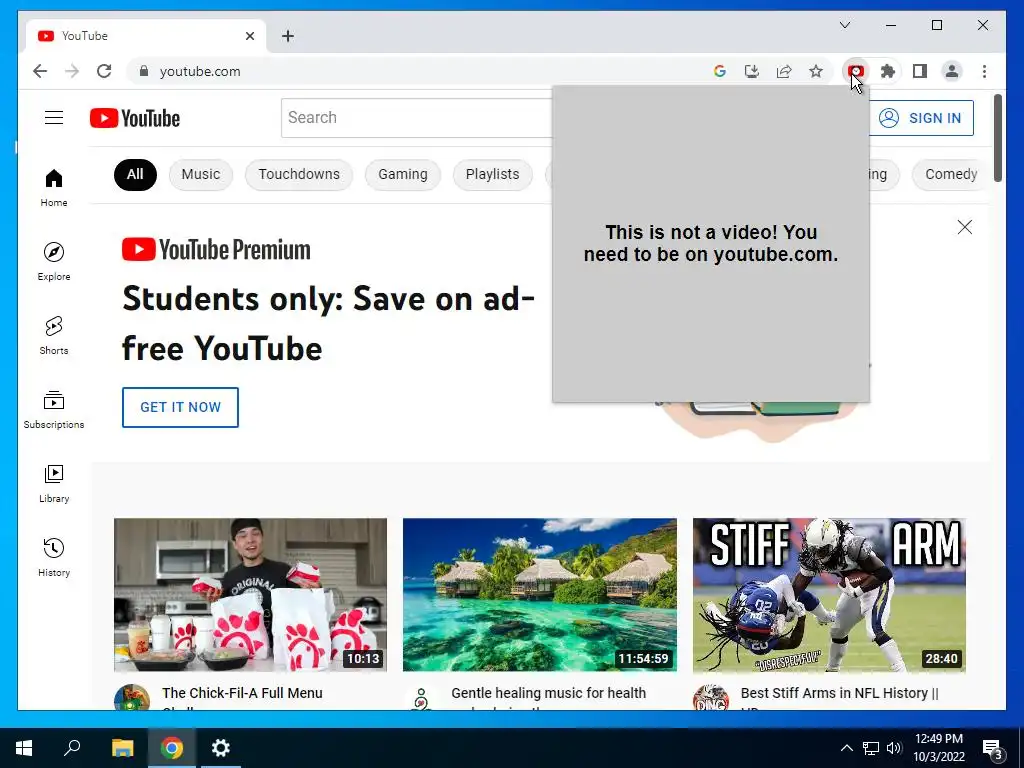This screenshot has height=768, width=1024.
Task: Open the volume control in tray
Action: [895, 748]
